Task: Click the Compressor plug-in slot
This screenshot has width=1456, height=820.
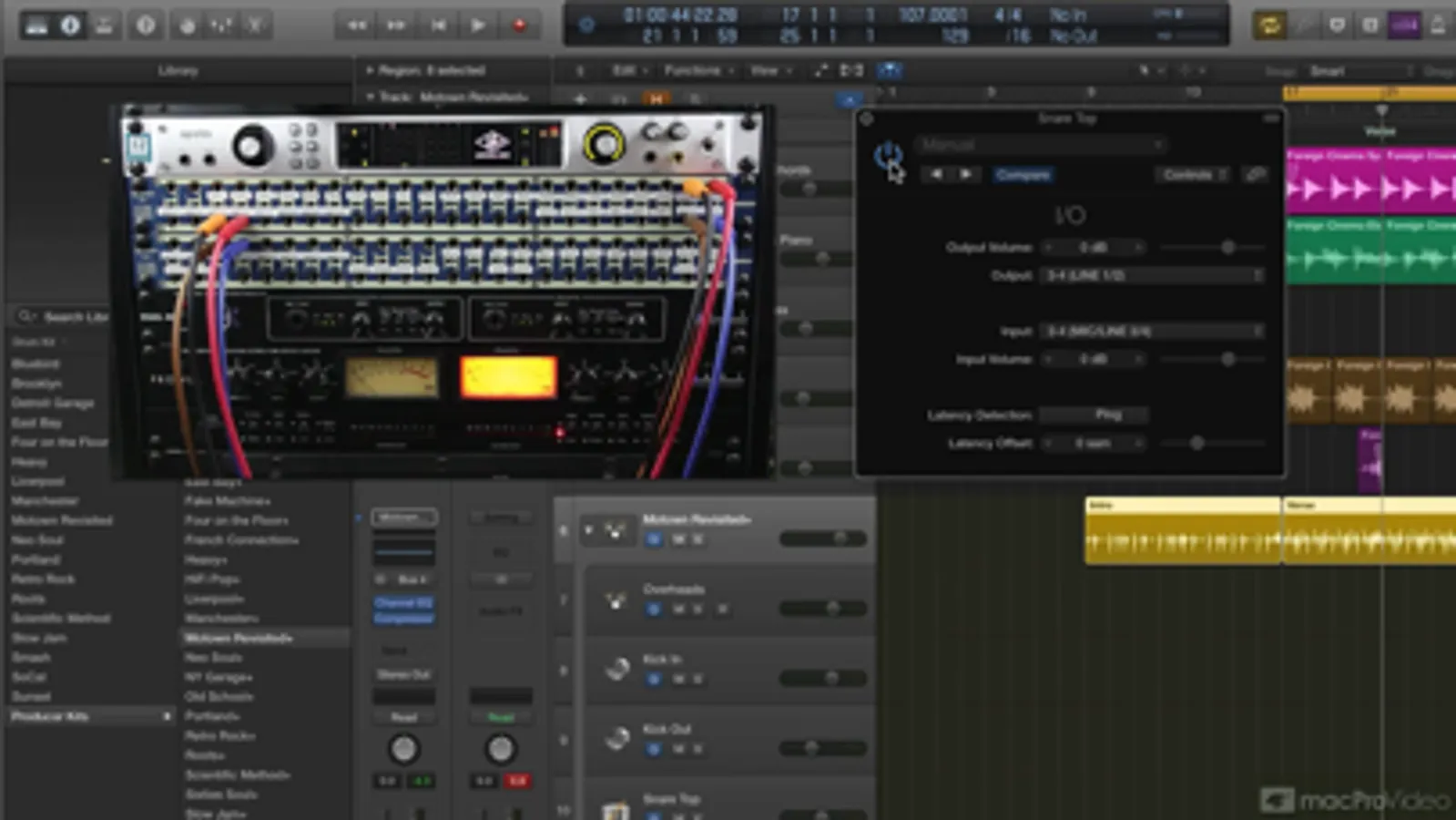Action: point(403,619)
